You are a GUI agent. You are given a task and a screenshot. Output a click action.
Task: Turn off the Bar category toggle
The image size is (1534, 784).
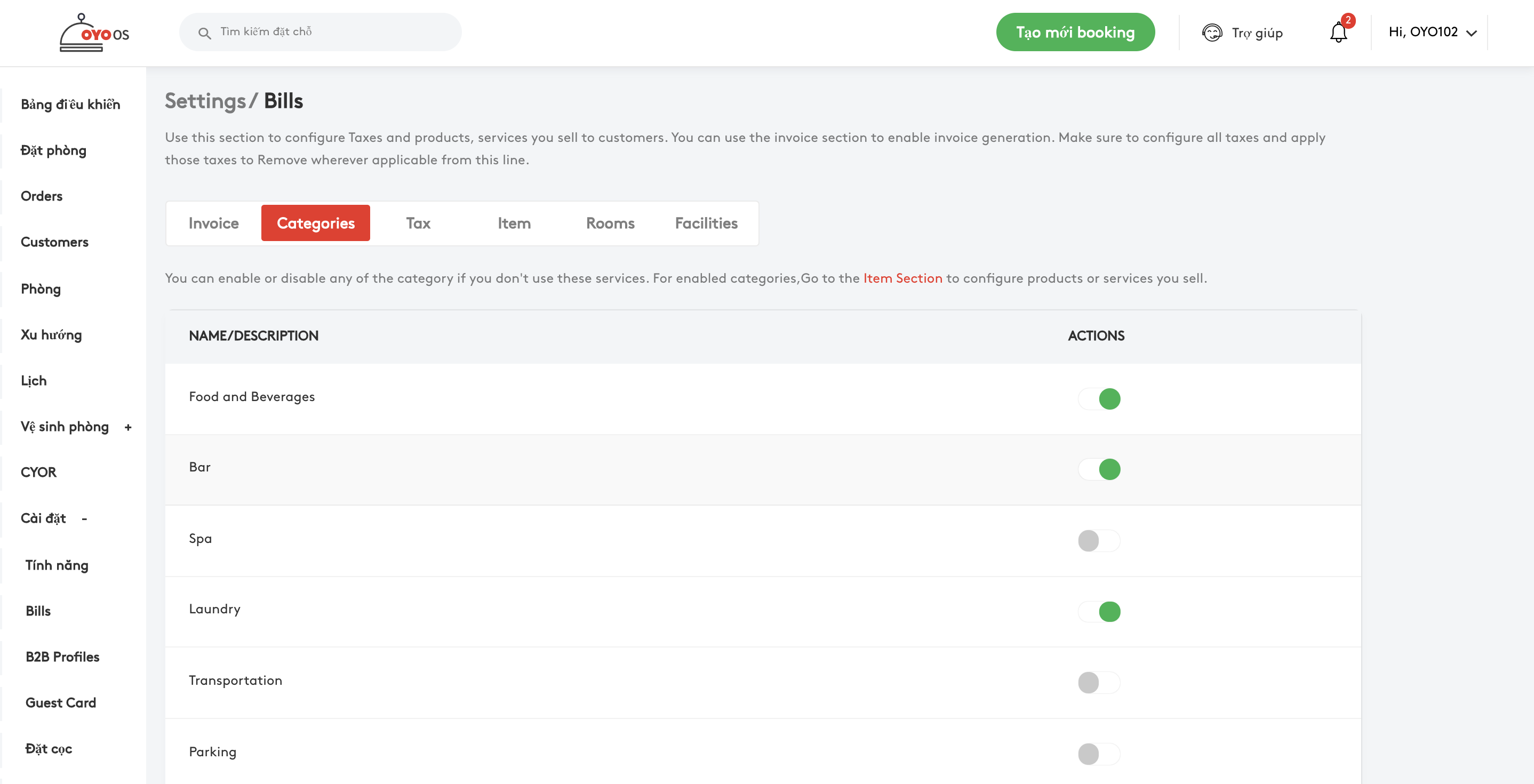[1099, 469]
